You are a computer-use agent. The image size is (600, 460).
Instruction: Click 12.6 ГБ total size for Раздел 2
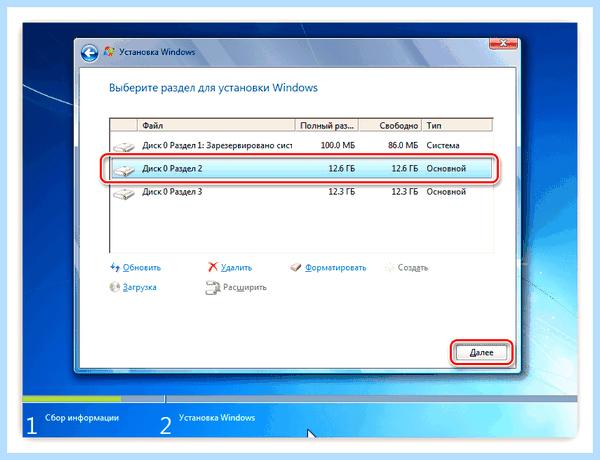341,168
